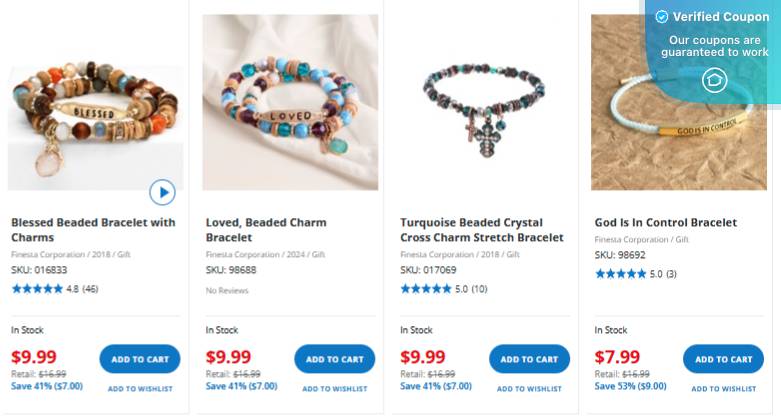This screenshot has width=781, height=416.
Task: Add Turquoise Cross Charm Bracelet to cart
Action: click(x=529, y=359)
